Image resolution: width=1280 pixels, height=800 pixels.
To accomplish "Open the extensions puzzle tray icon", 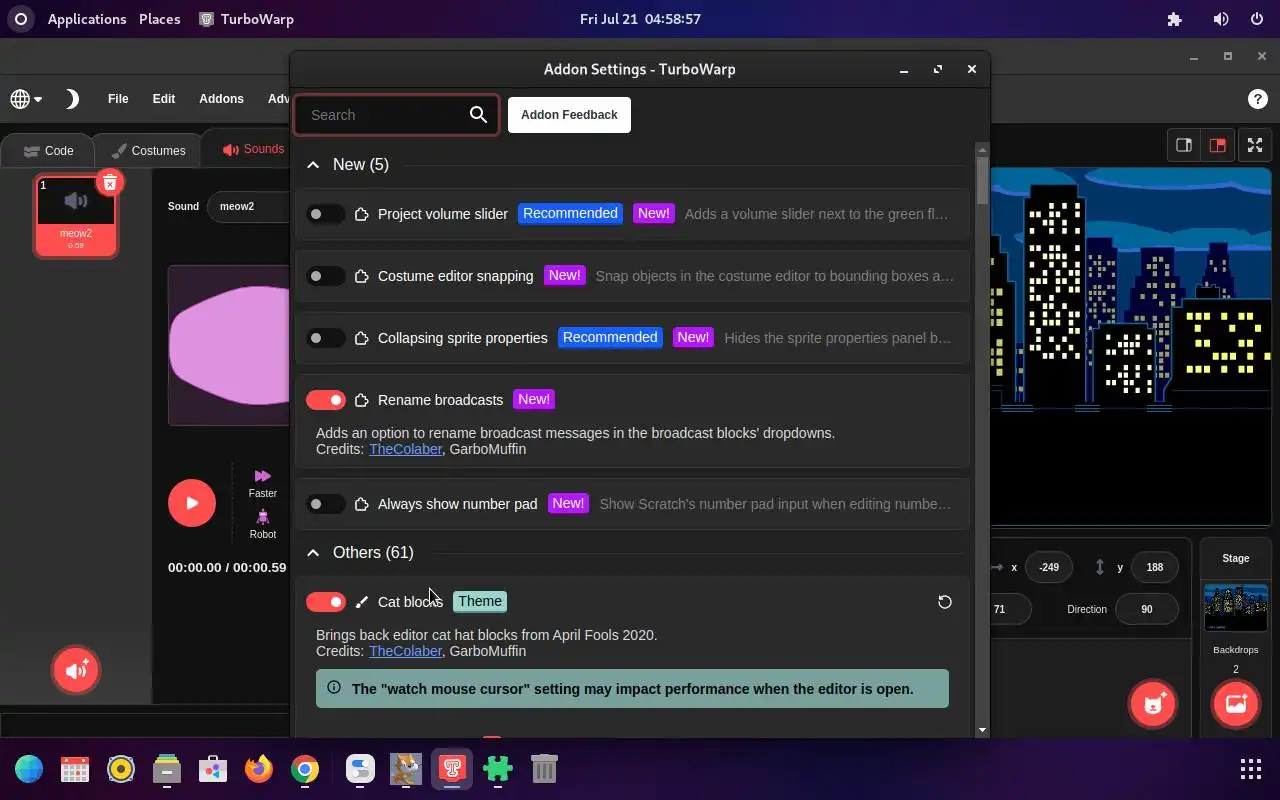I will 1175,19.
